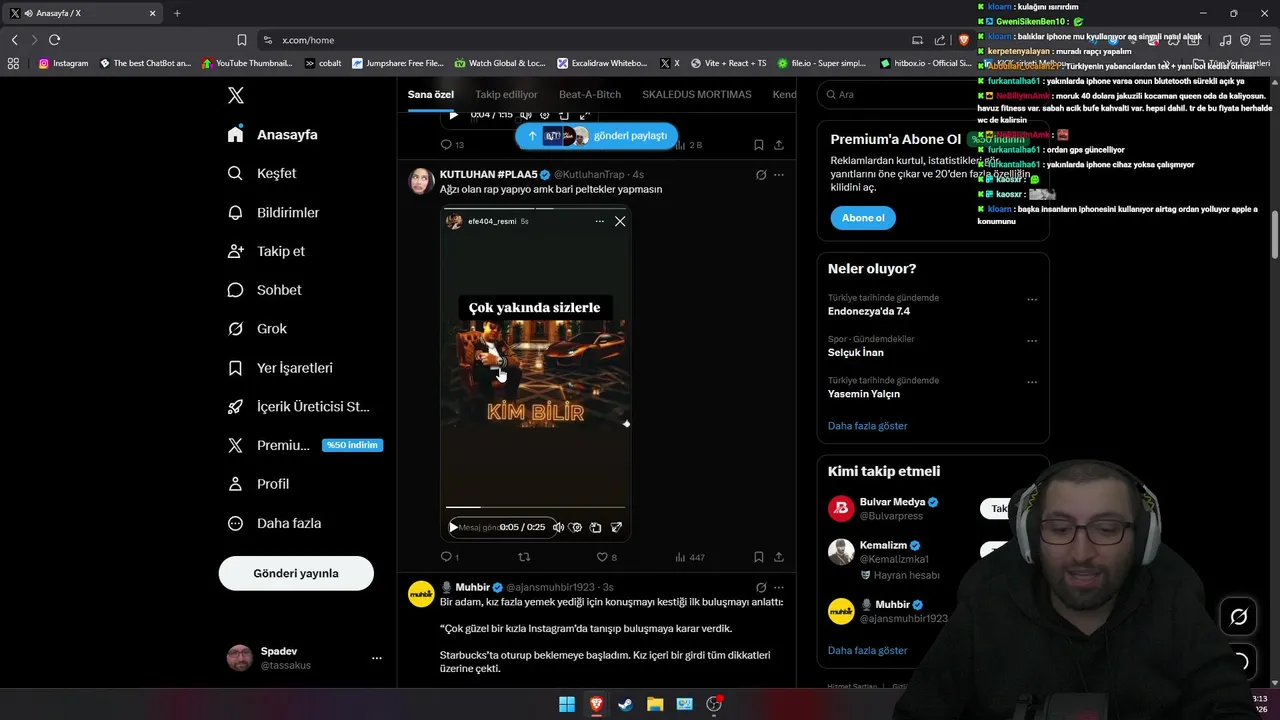Click Grok icon on KUTLUHAN post
Screen dimensions: 1280x720
[x=761, y=174]
